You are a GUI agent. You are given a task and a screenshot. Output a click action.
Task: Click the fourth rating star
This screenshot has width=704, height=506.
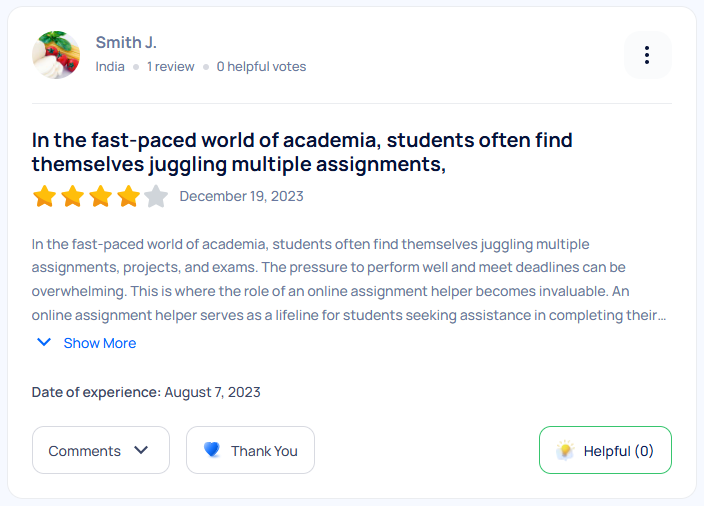coord(128,196)
